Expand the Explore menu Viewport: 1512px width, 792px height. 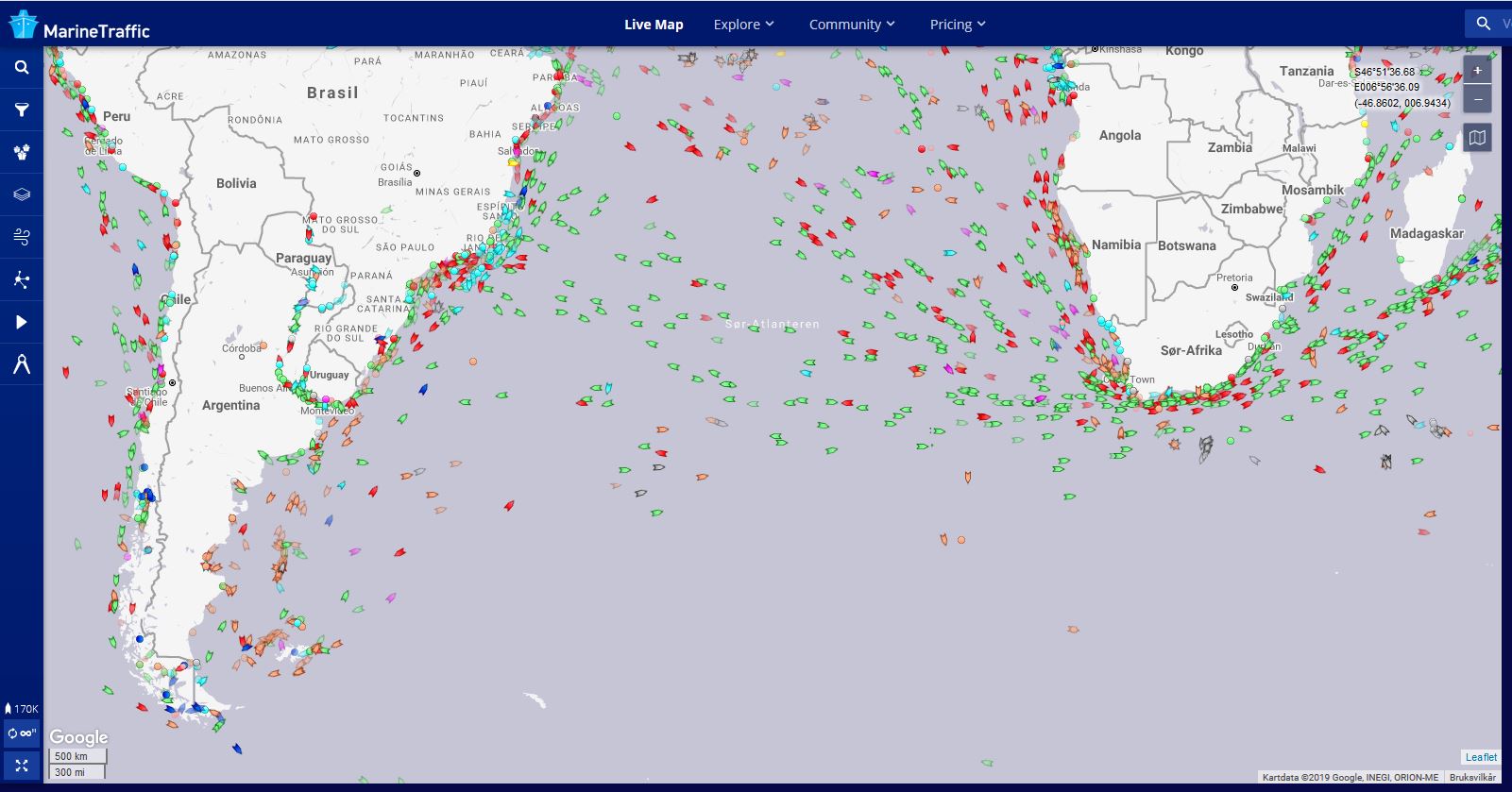[x=743, y=25]
